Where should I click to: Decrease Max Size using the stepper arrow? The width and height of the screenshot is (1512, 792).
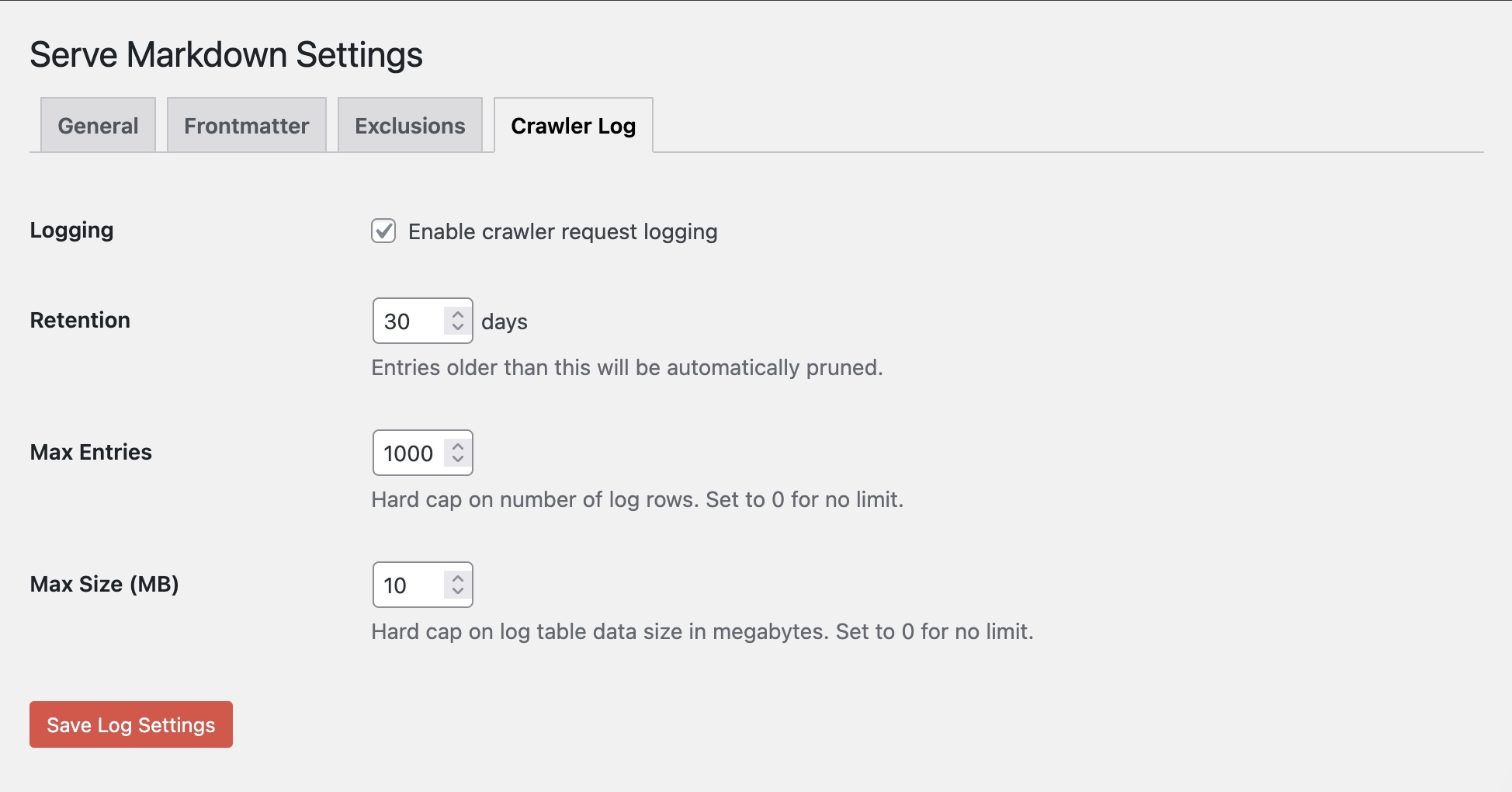pos(458,592)
